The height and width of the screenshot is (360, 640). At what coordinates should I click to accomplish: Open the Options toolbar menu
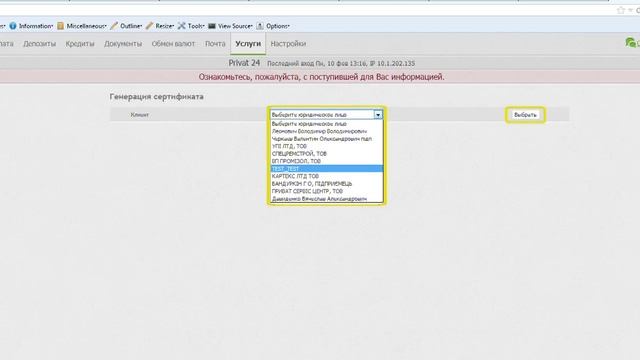tap(273, 26)
